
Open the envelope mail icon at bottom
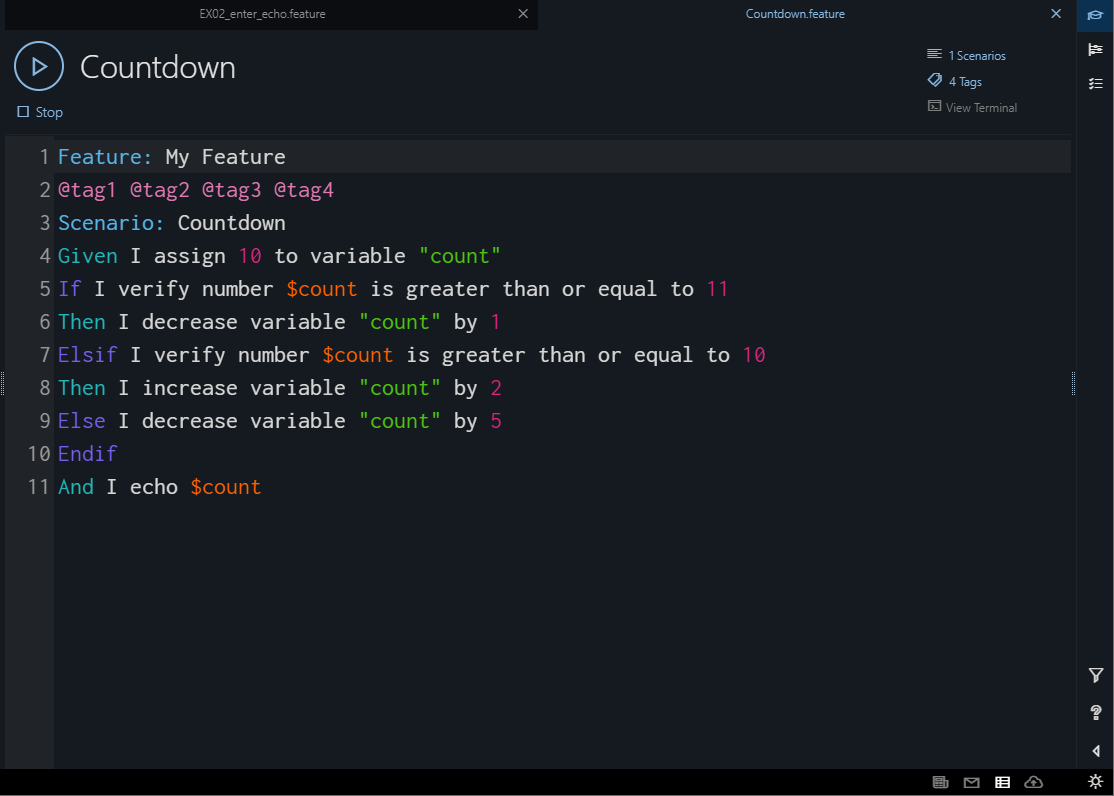pos(971,782)
